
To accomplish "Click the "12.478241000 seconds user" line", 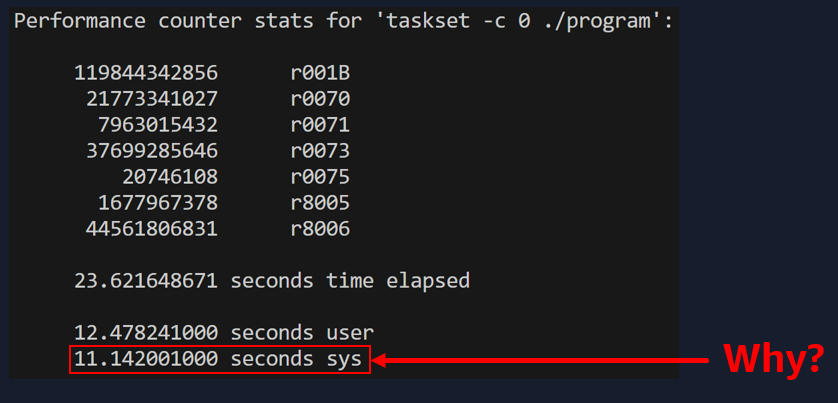I will pos(224,333).
